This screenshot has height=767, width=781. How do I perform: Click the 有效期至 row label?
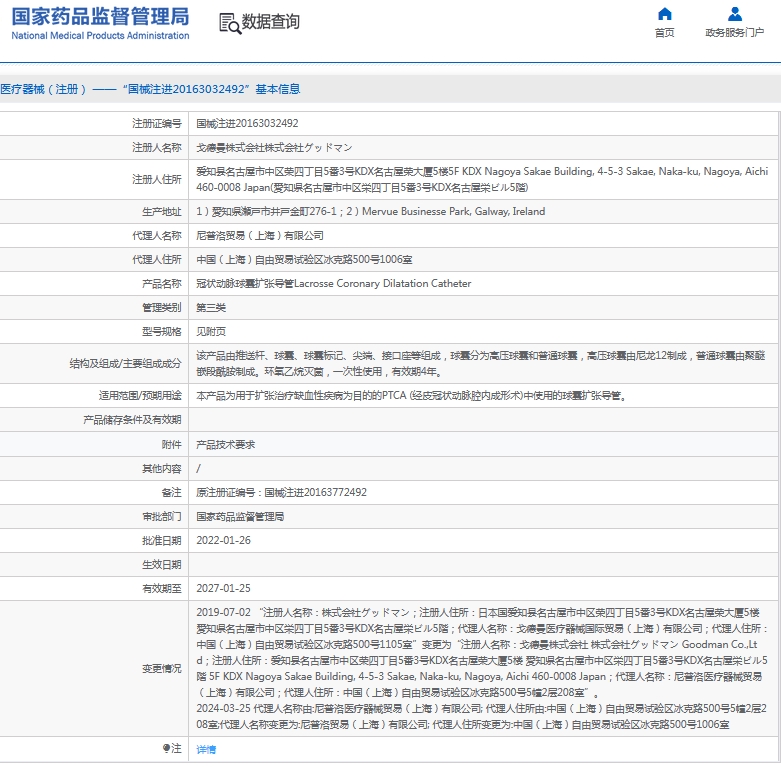[x=161, y=589]
